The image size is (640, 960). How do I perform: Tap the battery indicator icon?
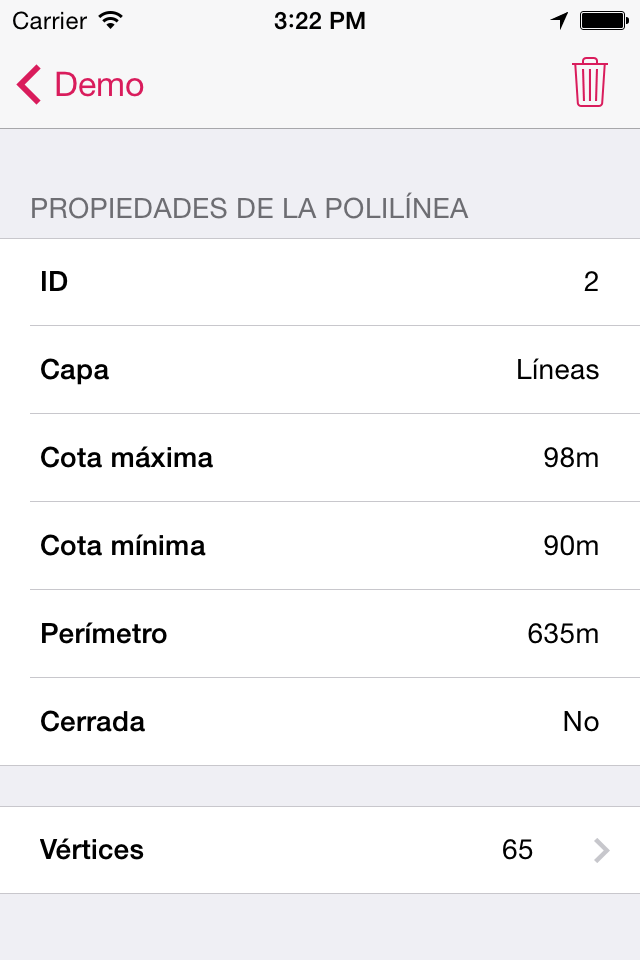603,20
